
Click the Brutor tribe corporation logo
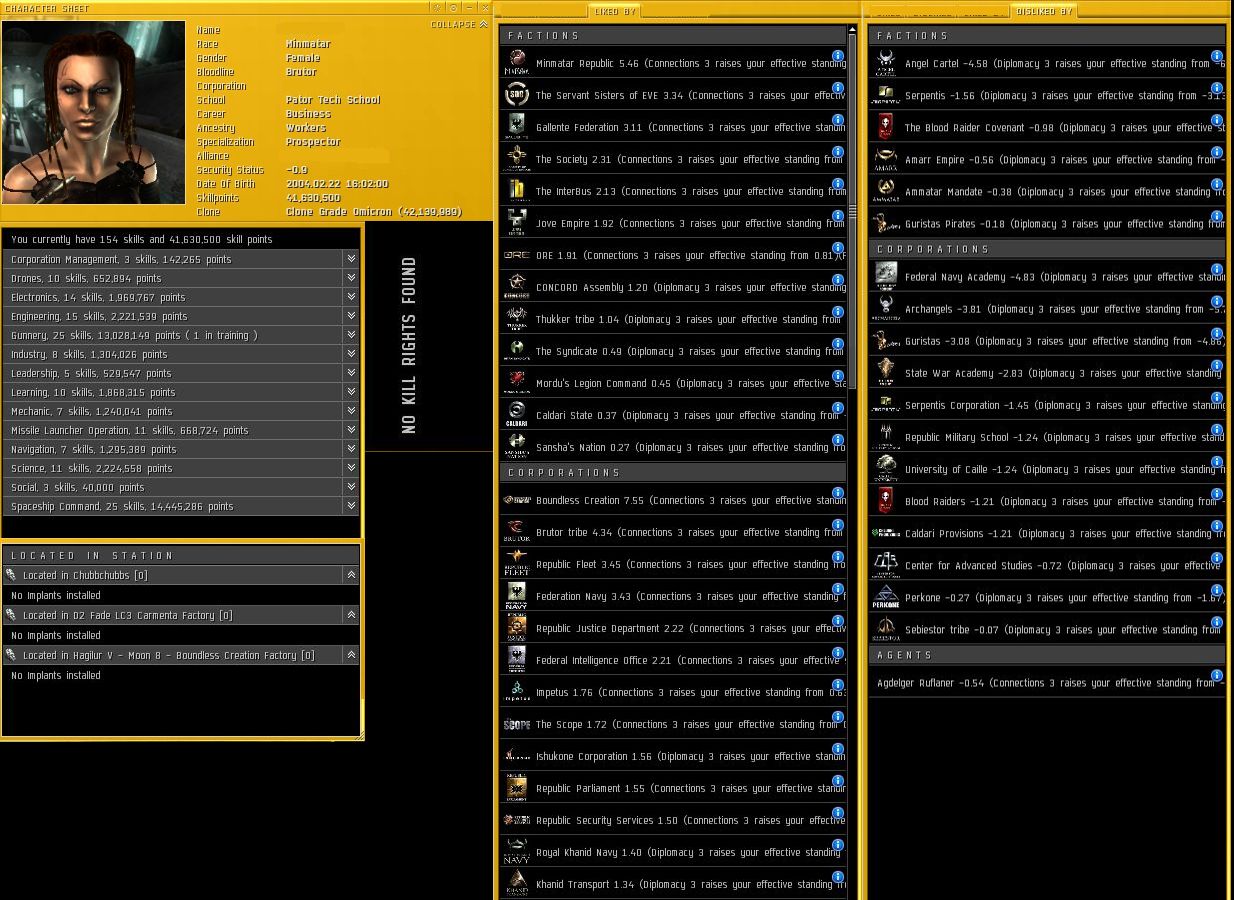516,532
